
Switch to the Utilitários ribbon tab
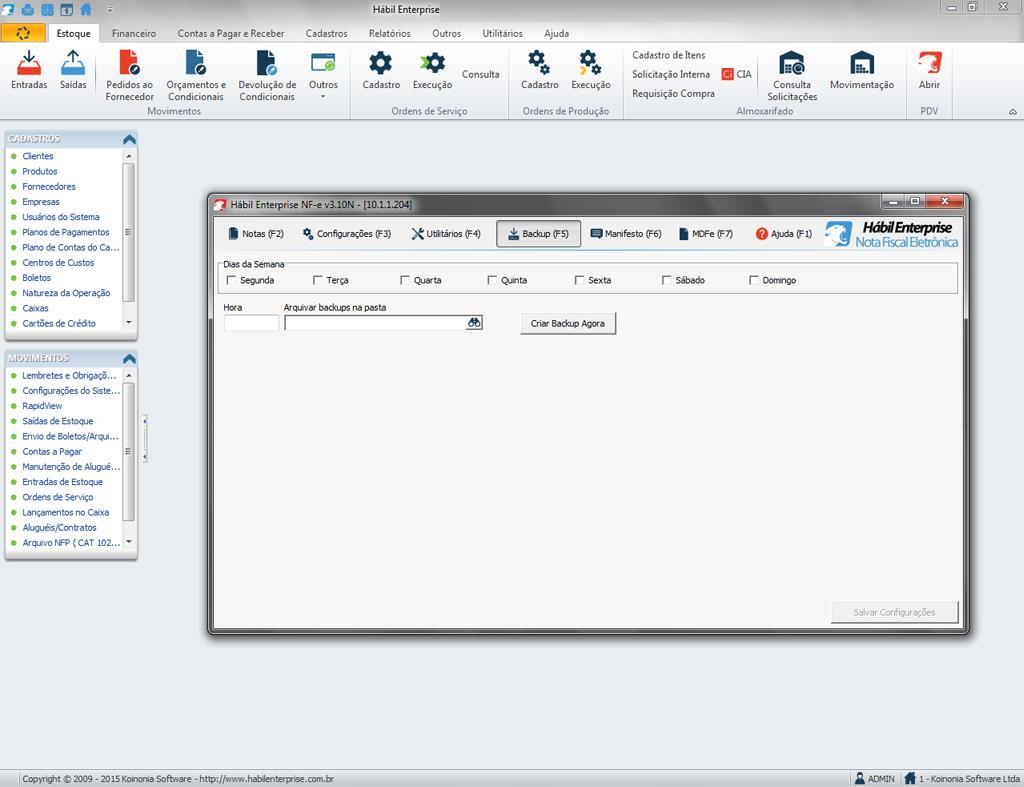pyautogui.click(x=502, y=33)
